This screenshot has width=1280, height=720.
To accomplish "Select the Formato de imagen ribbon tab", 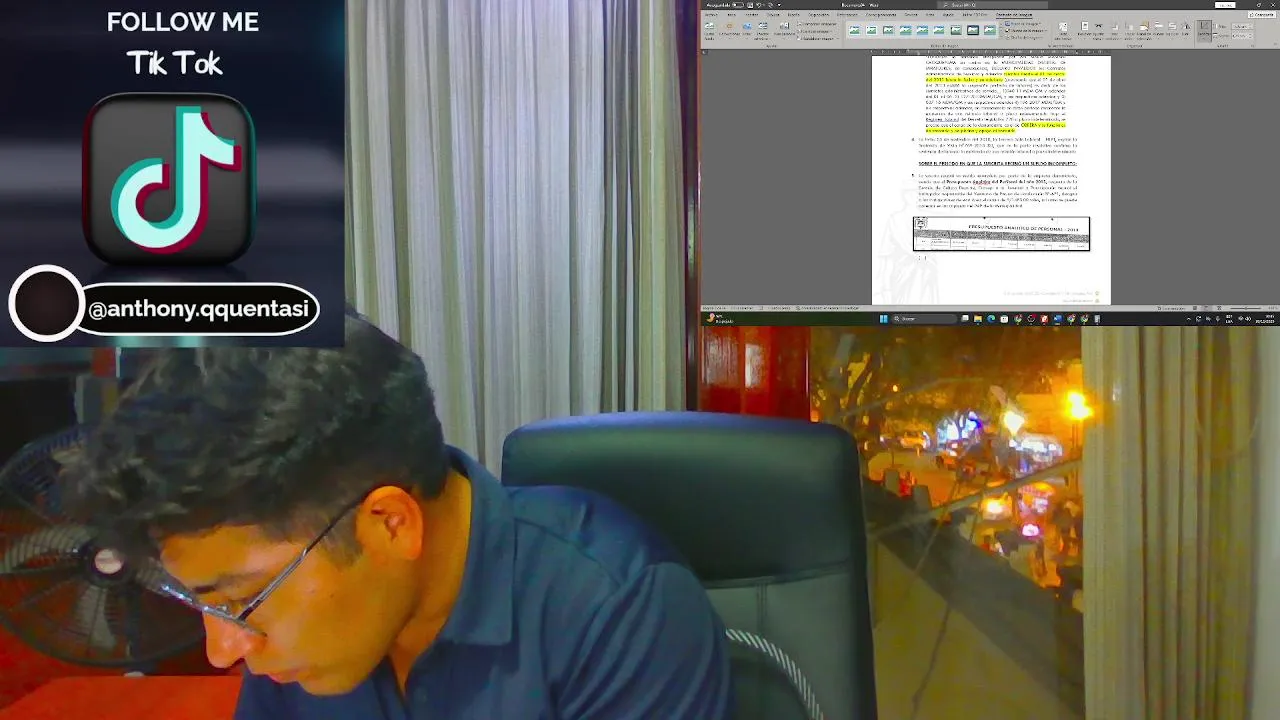I will 1014,15.
